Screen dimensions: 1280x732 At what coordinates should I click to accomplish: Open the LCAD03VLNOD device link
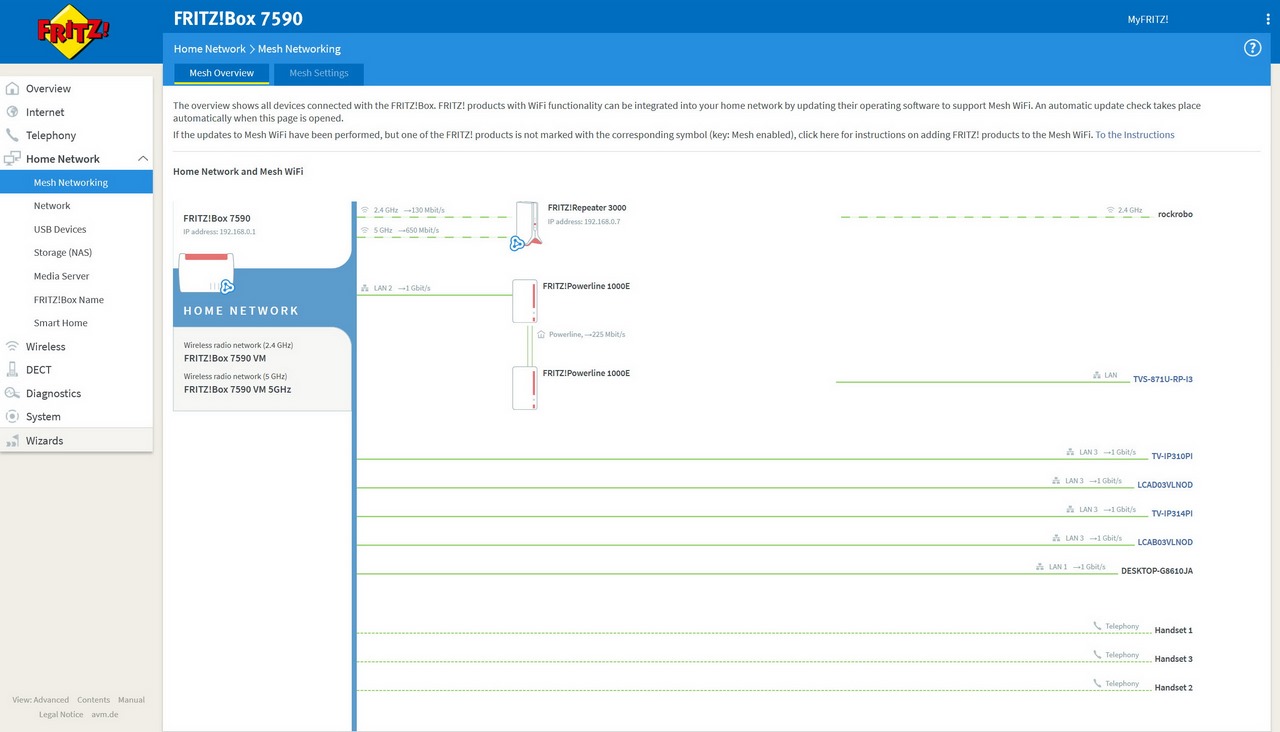tap(1165, 485)
